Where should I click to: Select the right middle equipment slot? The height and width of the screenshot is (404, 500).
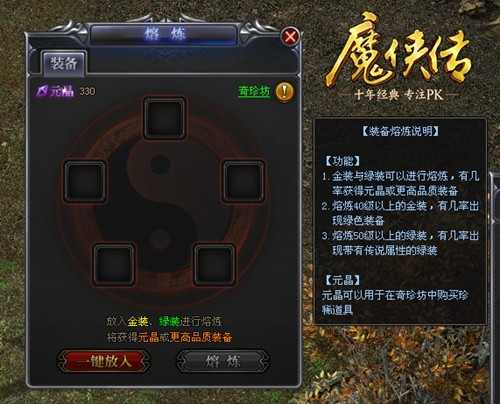click(x=243, y=182)
